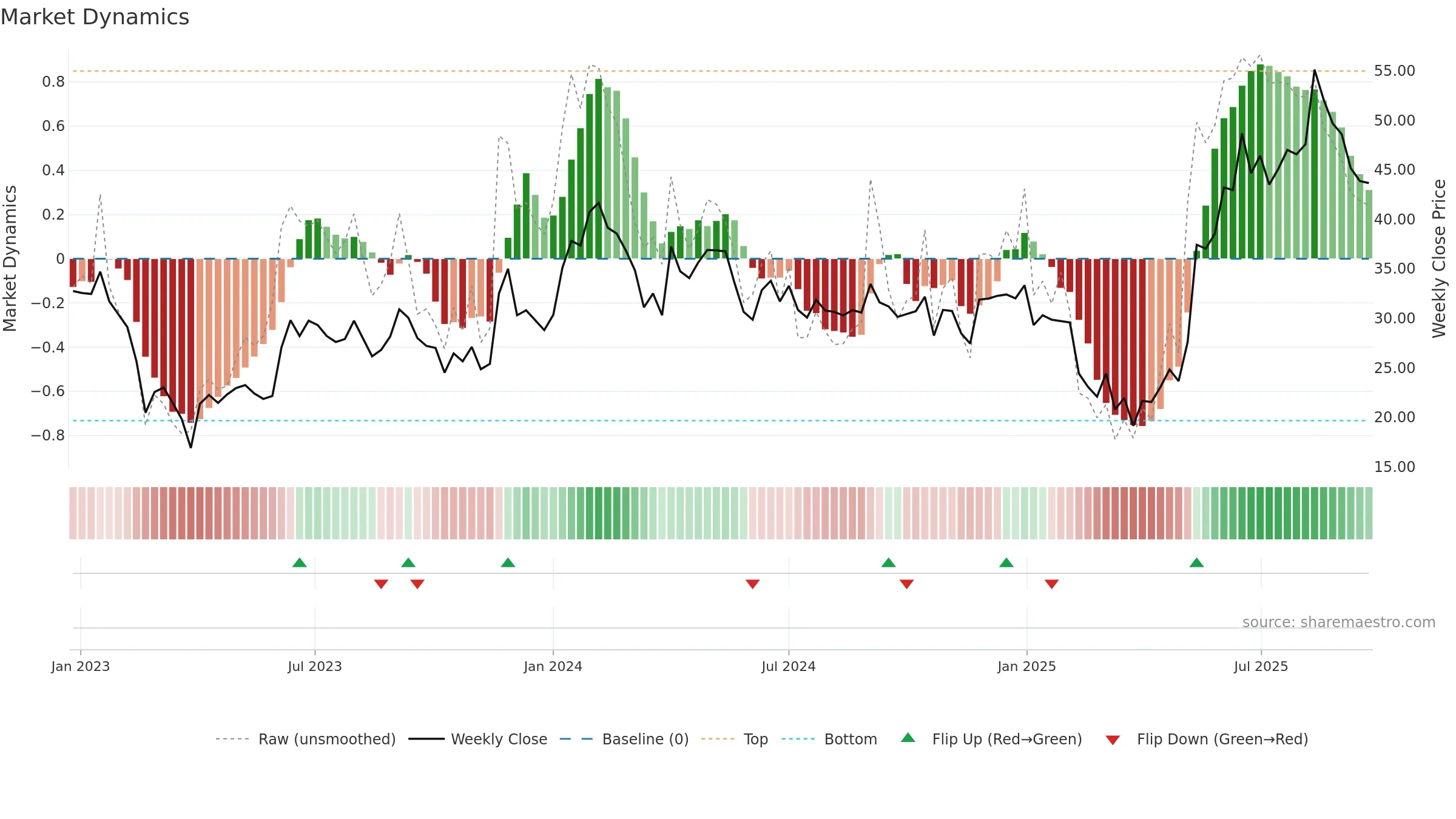Click the green triangle icon in legend
This screenshot has width=1456, height=819.
coord(908,738)
